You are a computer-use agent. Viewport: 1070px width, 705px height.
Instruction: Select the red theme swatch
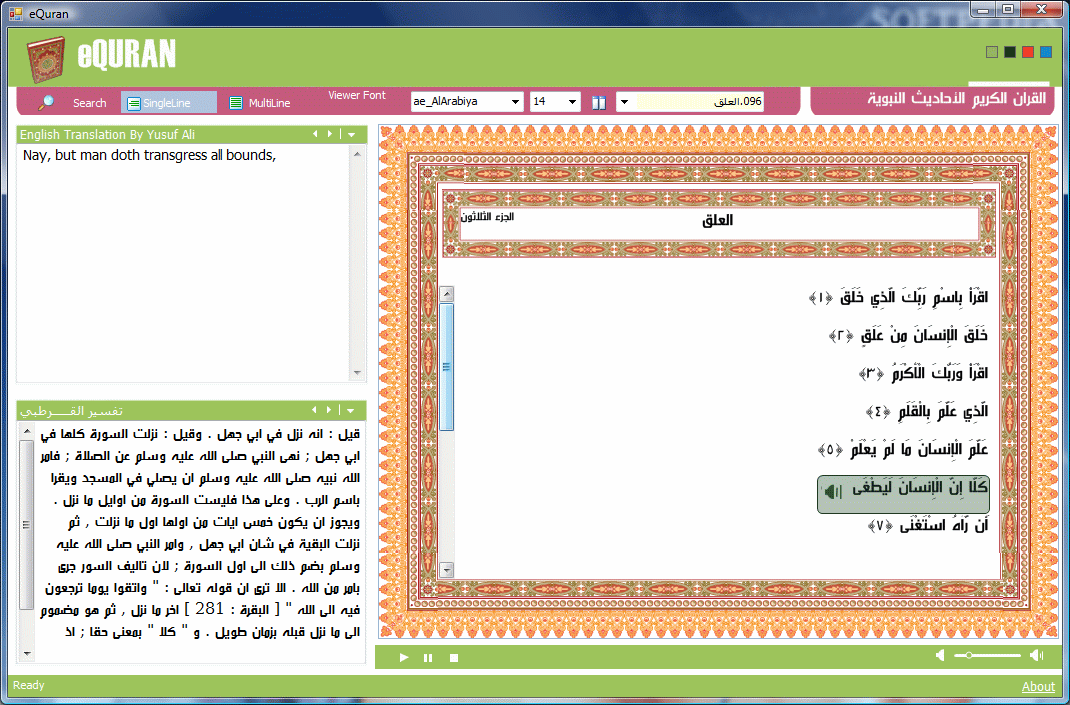1028,52
